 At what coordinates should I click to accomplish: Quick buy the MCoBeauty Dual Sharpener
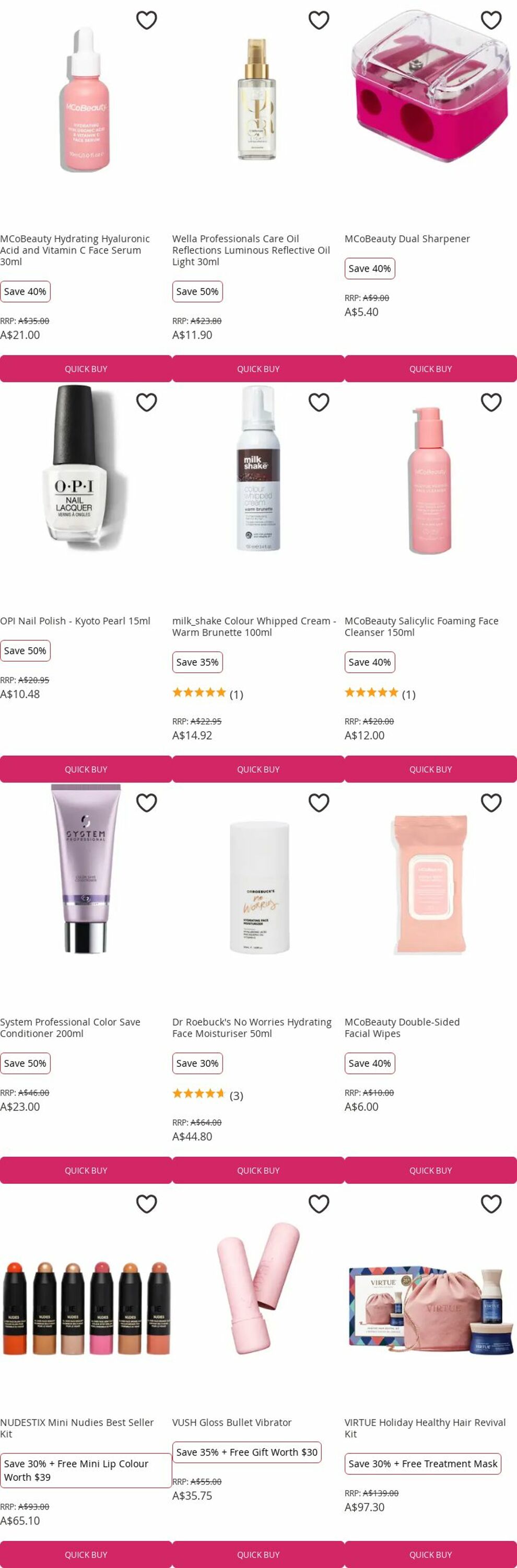coord(431,369)
